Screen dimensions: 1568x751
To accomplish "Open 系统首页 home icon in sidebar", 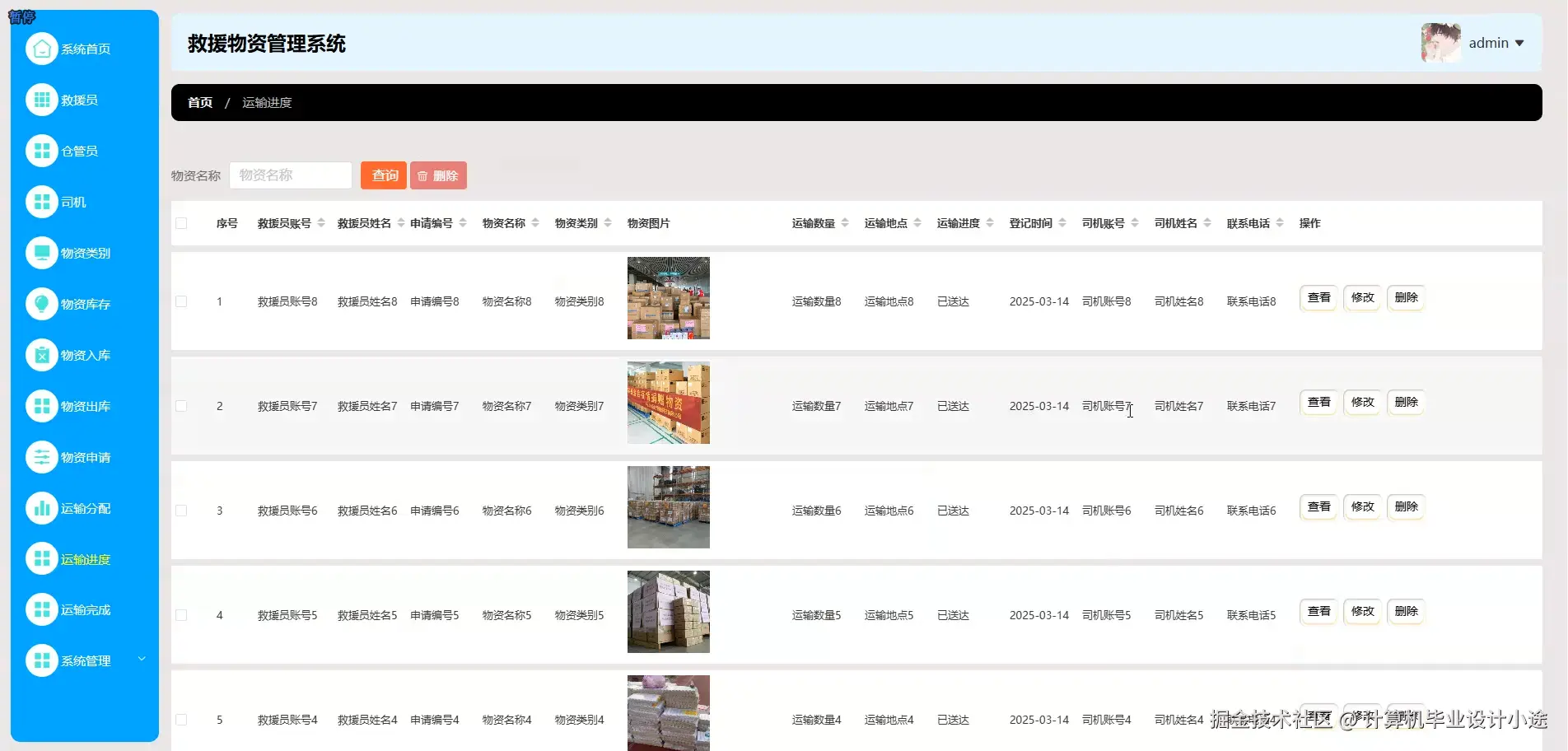I will coord(42,49).
